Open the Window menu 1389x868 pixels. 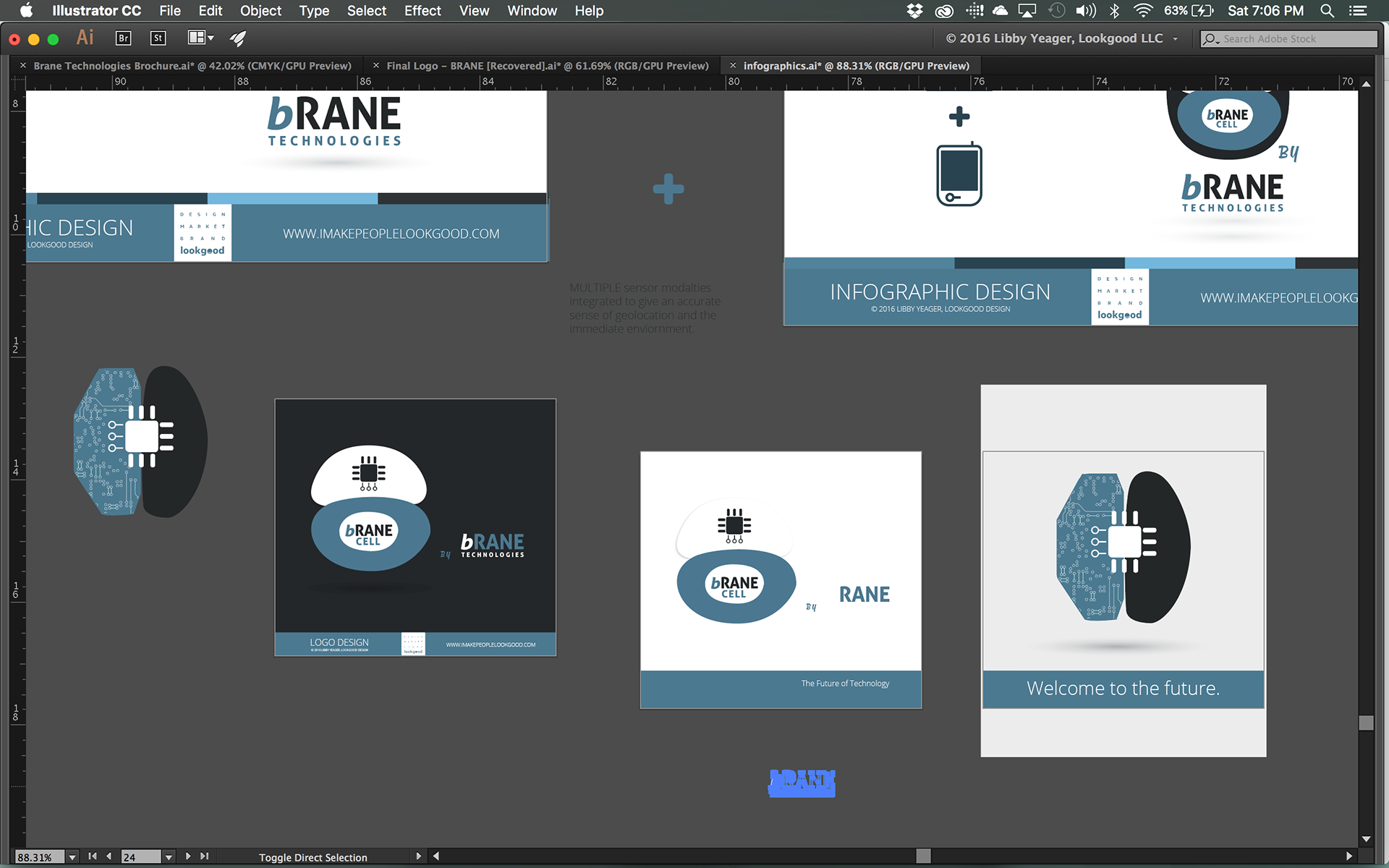(x=532, y=10)
